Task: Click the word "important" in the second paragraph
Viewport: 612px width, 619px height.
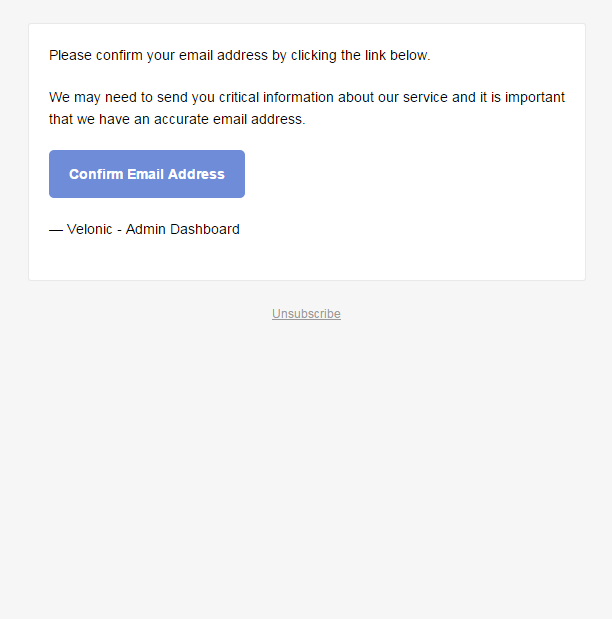Action: click(533, 98)
